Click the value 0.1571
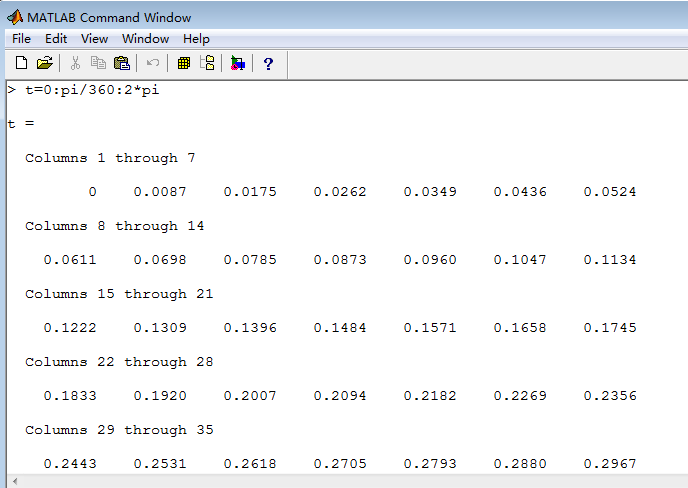The image size is (688, 488). [430, 328]
